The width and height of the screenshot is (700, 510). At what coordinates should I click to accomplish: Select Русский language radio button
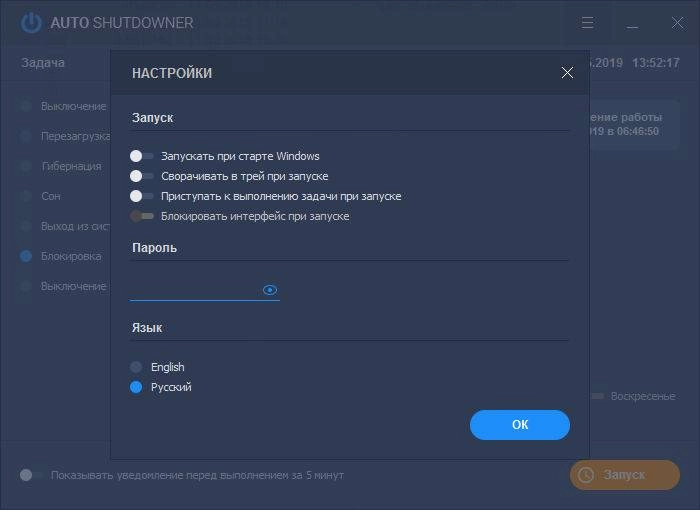[x=136, y=387]
